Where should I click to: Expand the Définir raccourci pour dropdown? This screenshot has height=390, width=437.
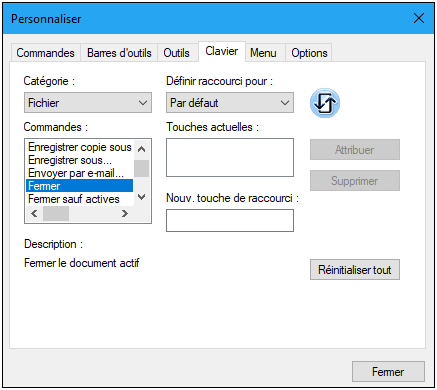tap(230, 103)
